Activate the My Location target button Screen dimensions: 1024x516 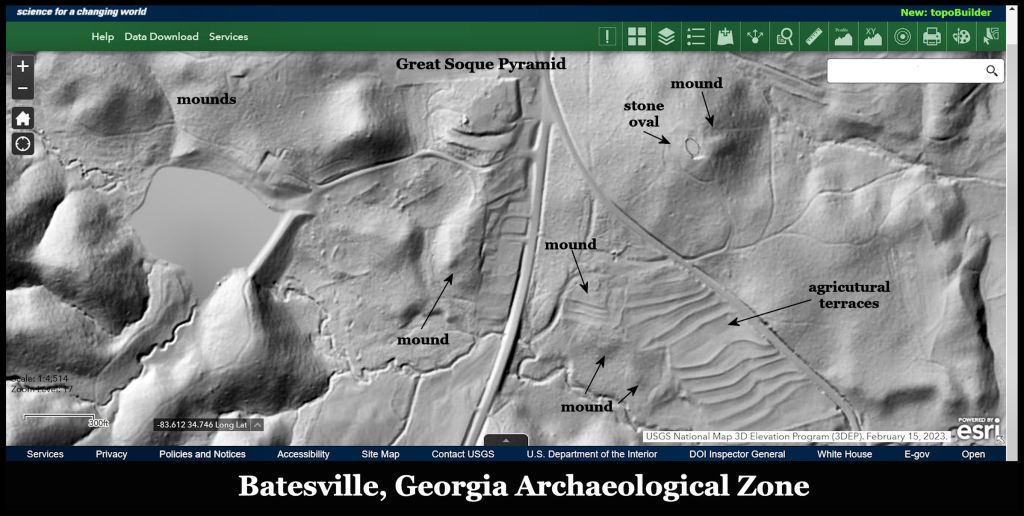[23, 144]
